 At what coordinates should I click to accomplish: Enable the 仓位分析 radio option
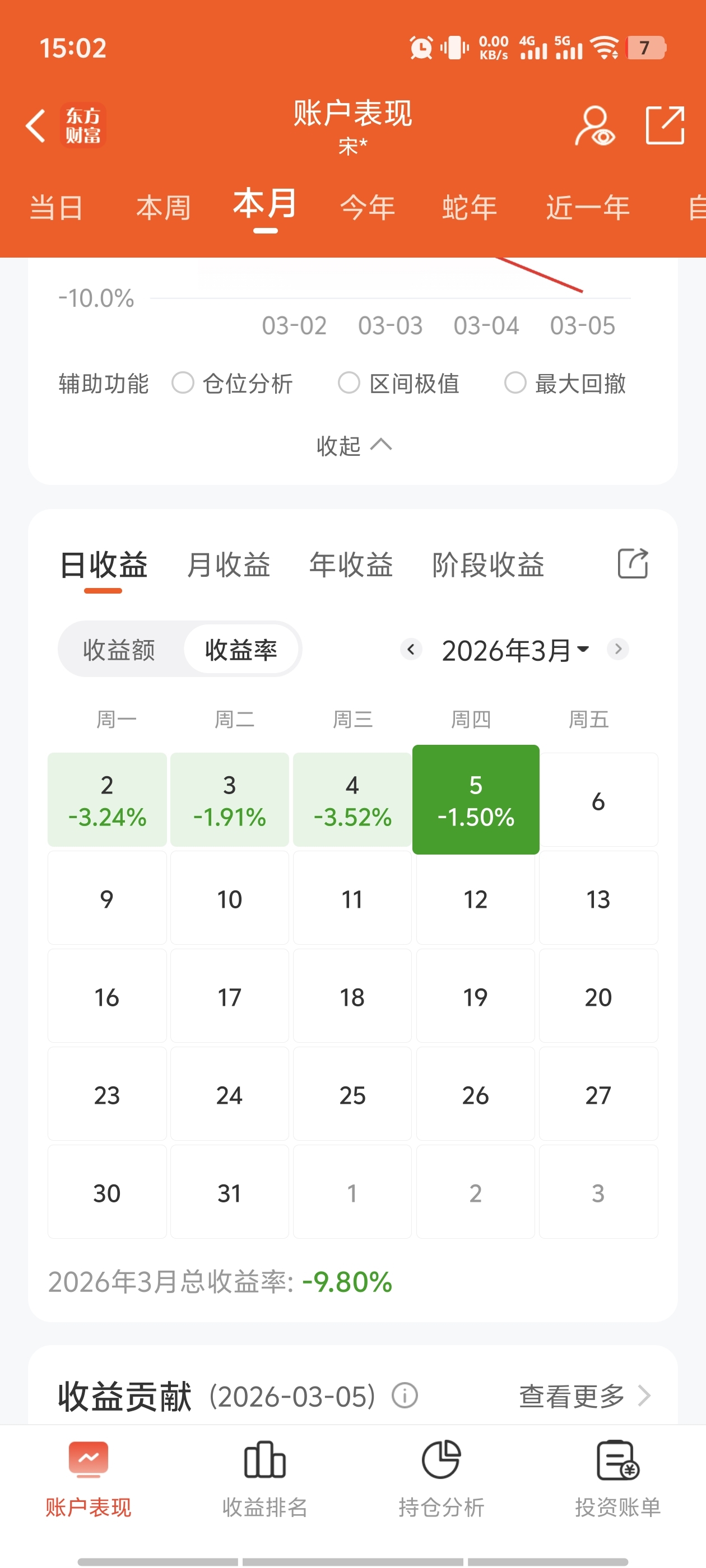(183, 383)
